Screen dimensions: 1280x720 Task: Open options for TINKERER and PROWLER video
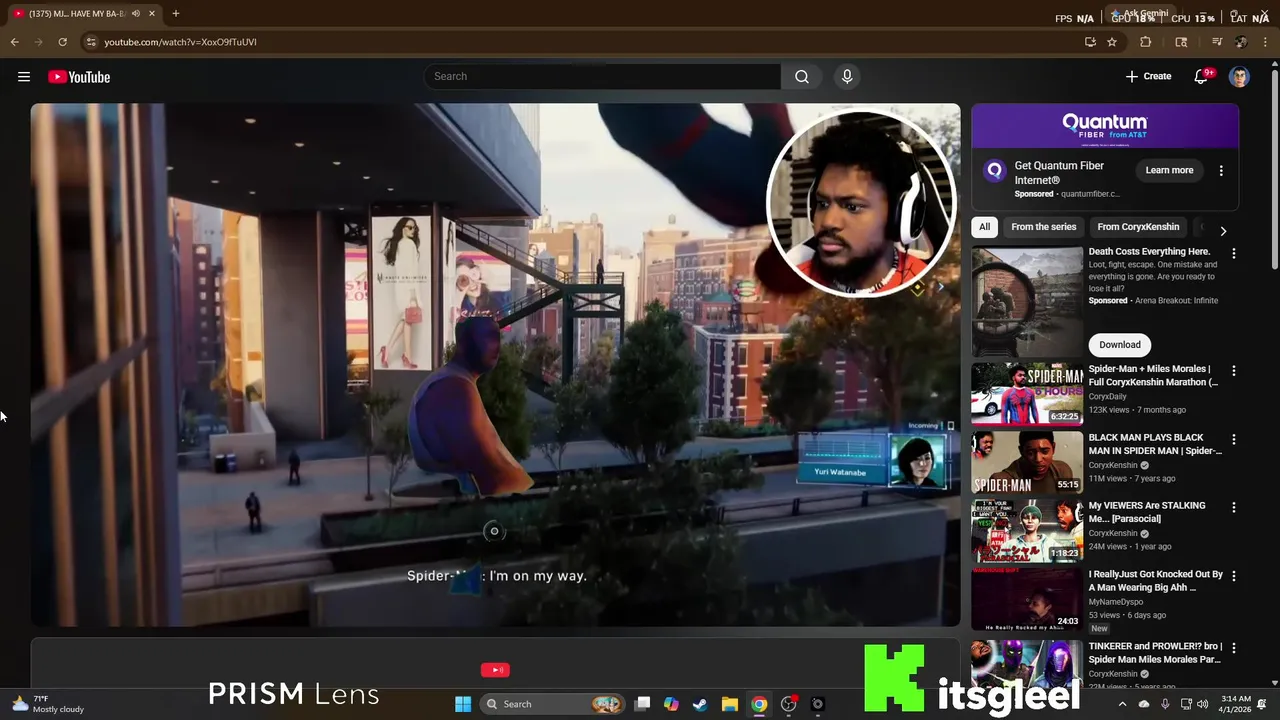tap(1233, 649)
